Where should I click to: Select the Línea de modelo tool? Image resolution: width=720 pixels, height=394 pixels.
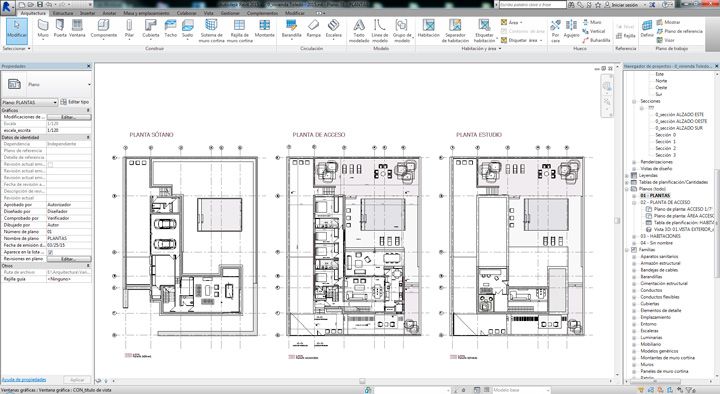pos(380,31)
